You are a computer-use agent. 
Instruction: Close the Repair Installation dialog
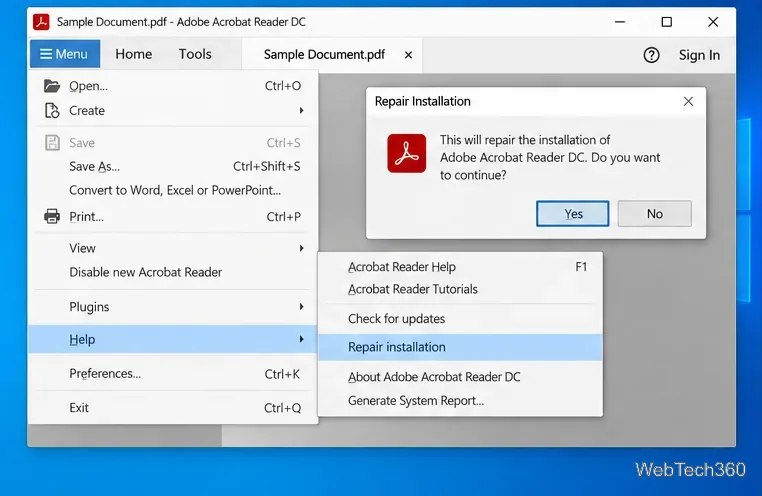(x=688, y=101)
